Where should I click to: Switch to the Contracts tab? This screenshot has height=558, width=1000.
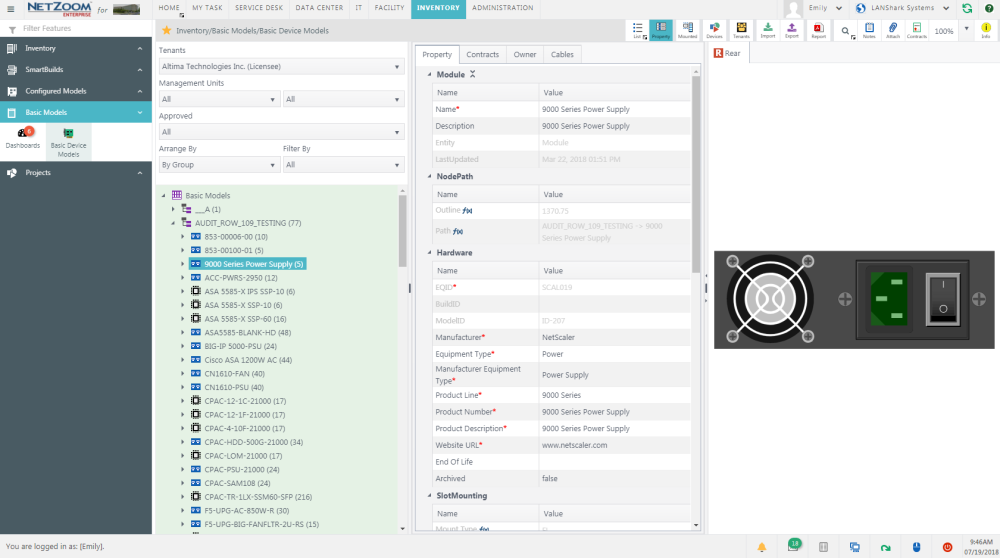click(x=482, y=55)
